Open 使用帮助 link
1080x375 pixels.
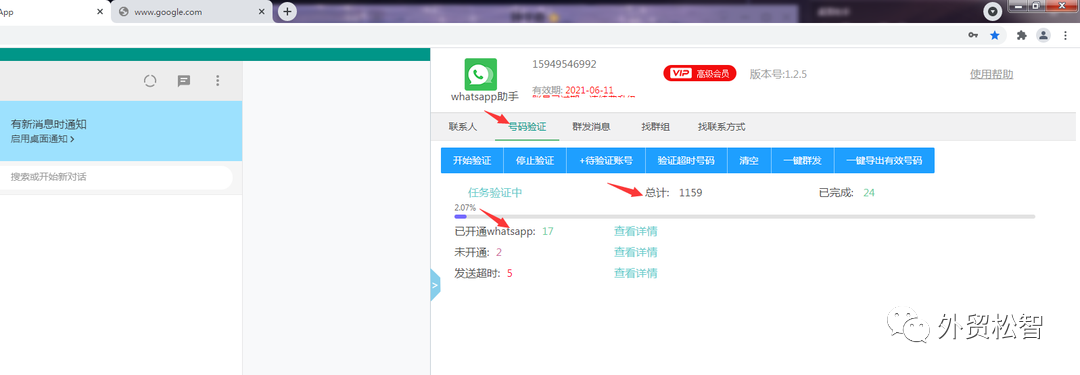991,74
